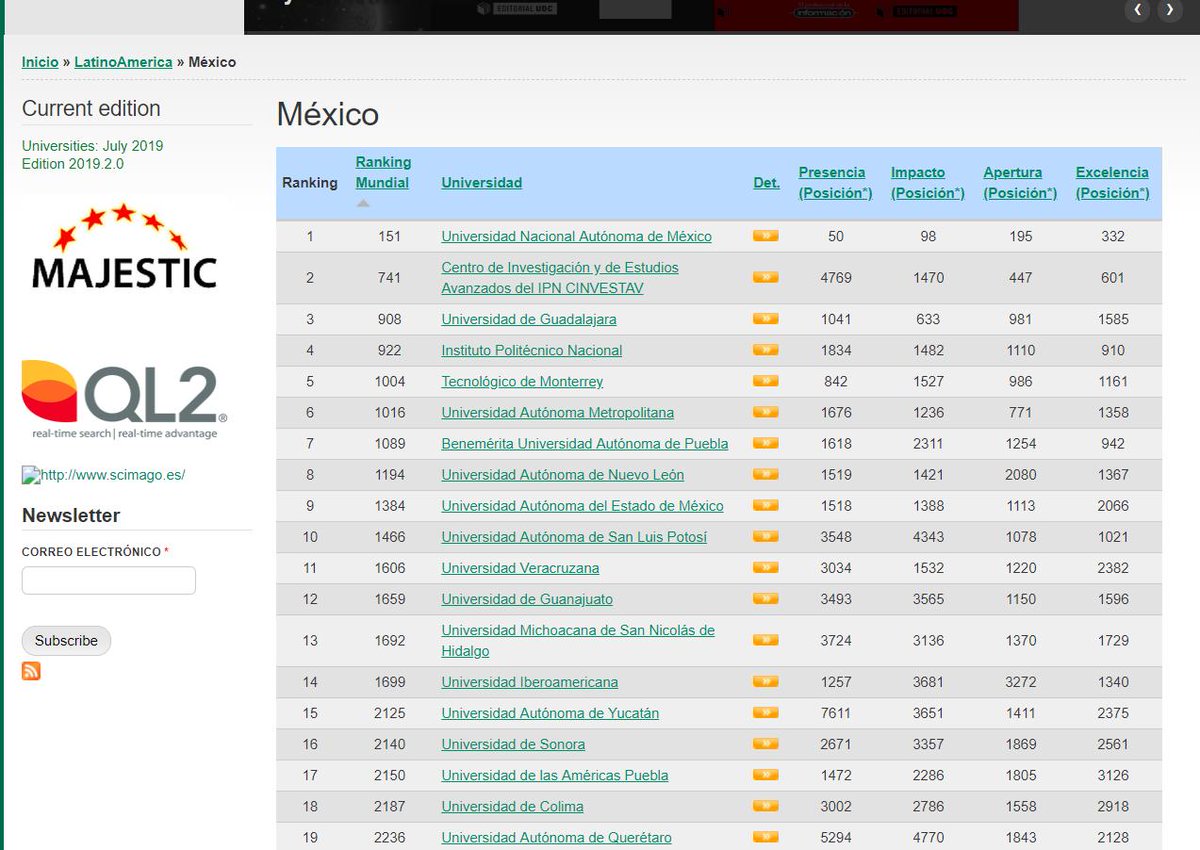Open Universidad de las Américas Puebla link
The width and height of the screenshot is (1200, 850).
(555, 775)
